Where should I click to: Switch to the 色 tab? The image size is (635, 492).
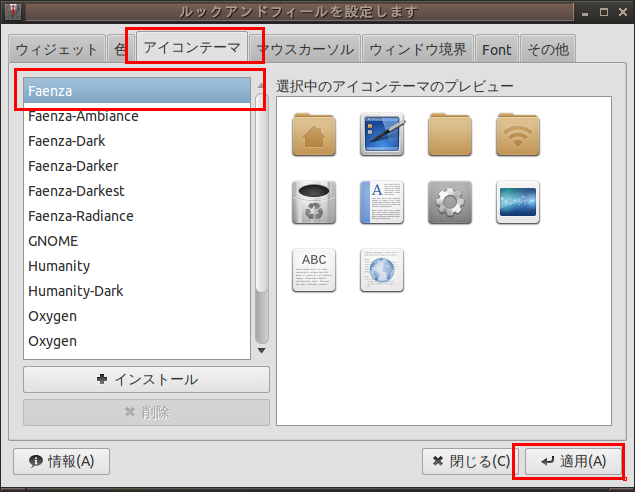[x=120, y=49]
